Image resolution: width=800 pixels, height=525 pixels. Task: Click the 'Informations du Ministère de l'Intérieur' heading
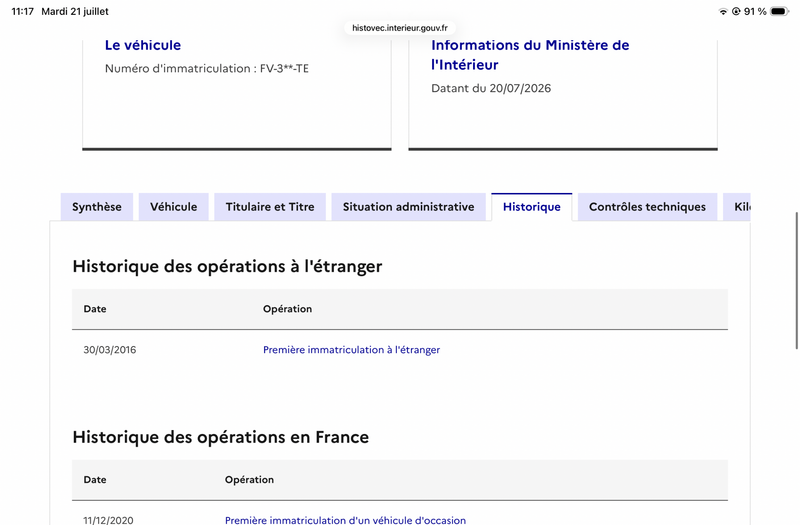click(x=530, y=55)
